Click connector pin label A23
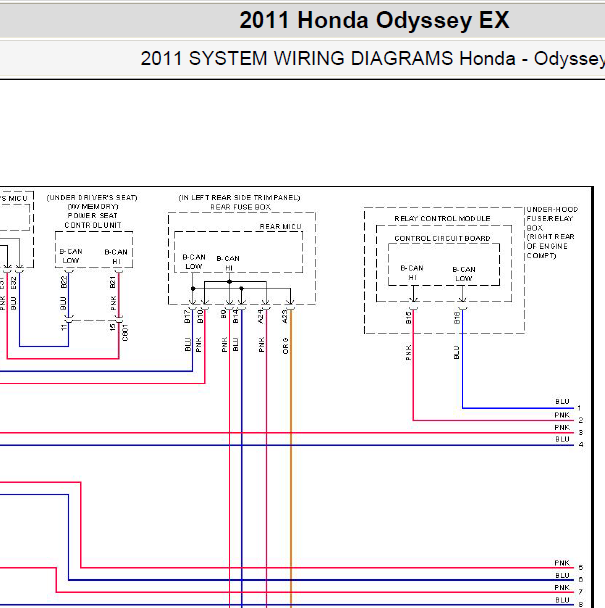This screenshot has width=605, height=608. click(x=285, y=317)
